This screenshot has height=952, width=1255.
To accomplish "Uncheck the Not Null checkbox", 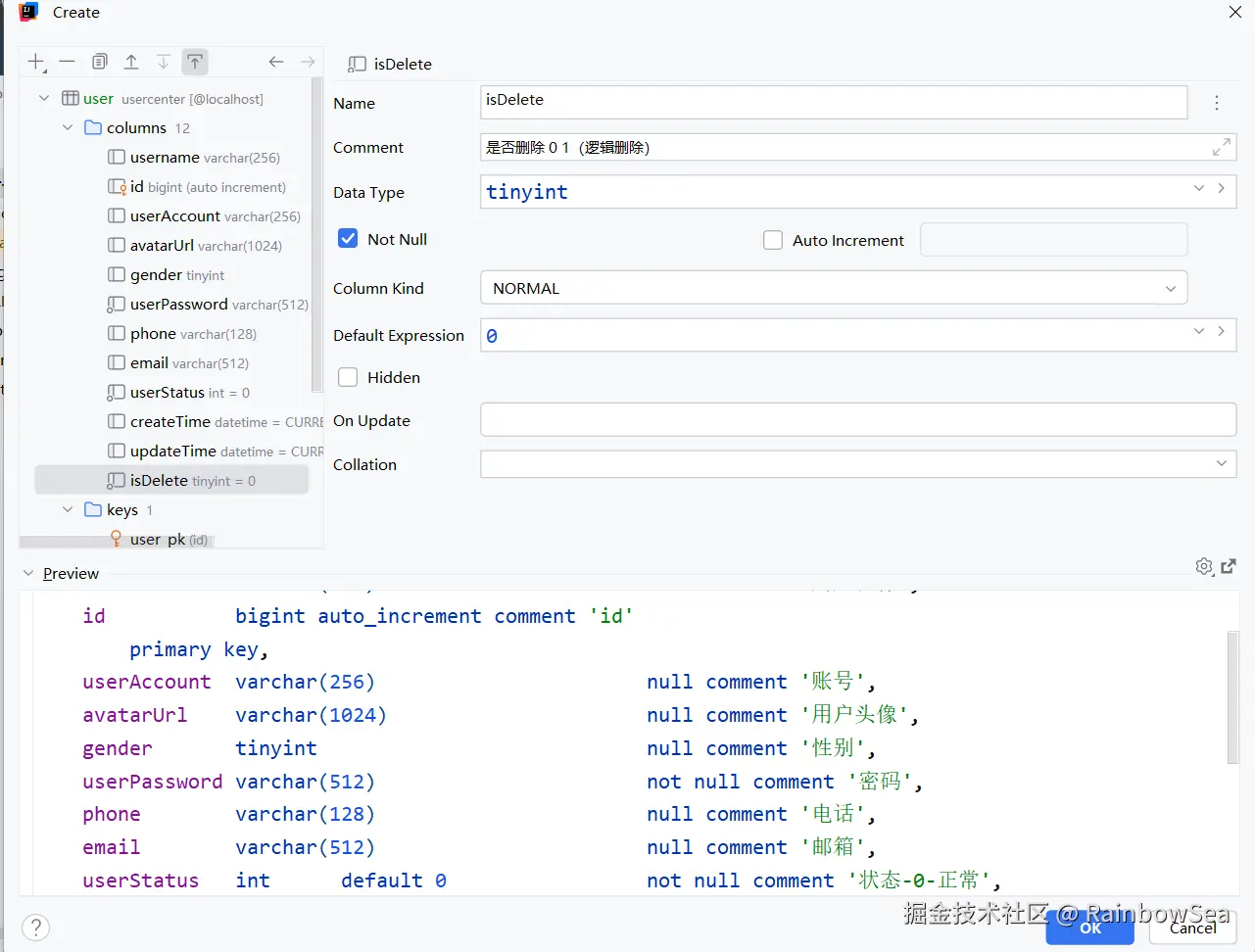I will (348, 239).
